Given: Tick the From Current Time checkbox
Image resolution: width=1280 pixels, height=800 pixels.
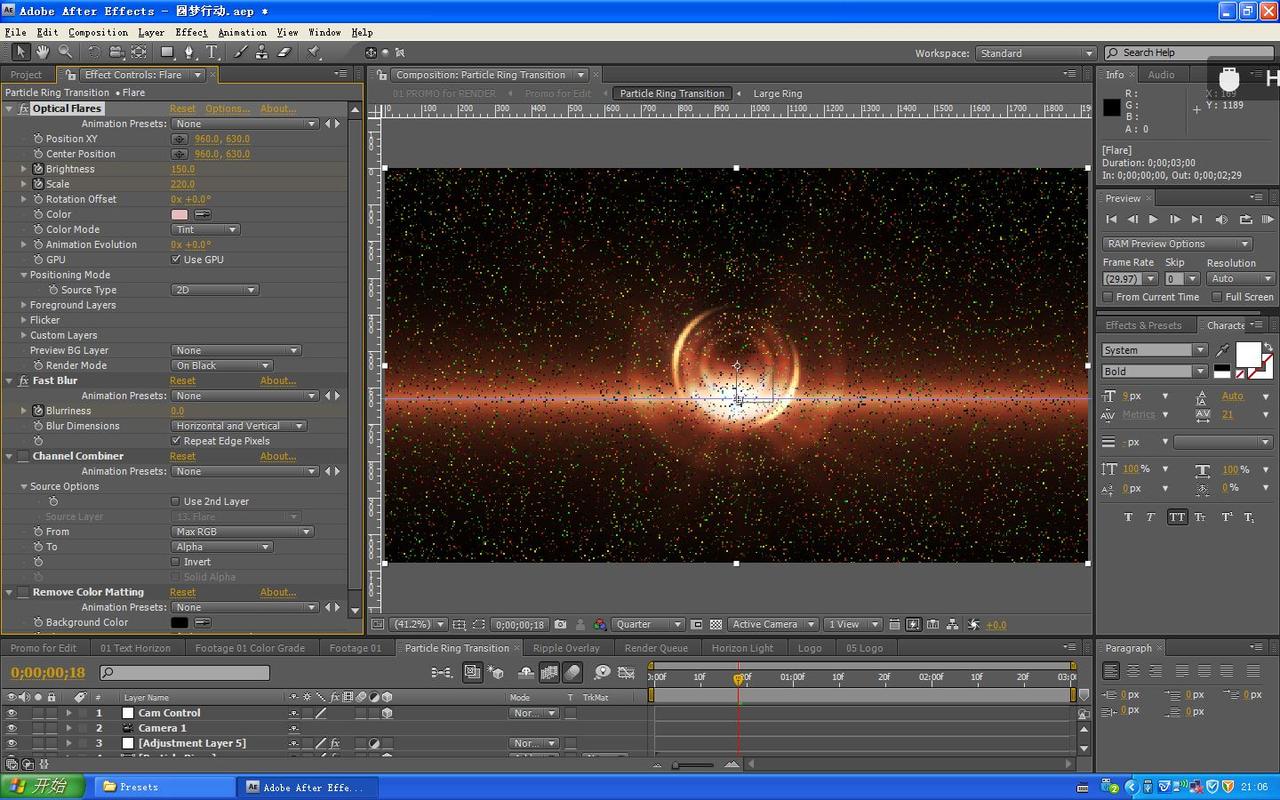Looking at the screenshot, I should pyautogui.click(x=1108, y=297).
